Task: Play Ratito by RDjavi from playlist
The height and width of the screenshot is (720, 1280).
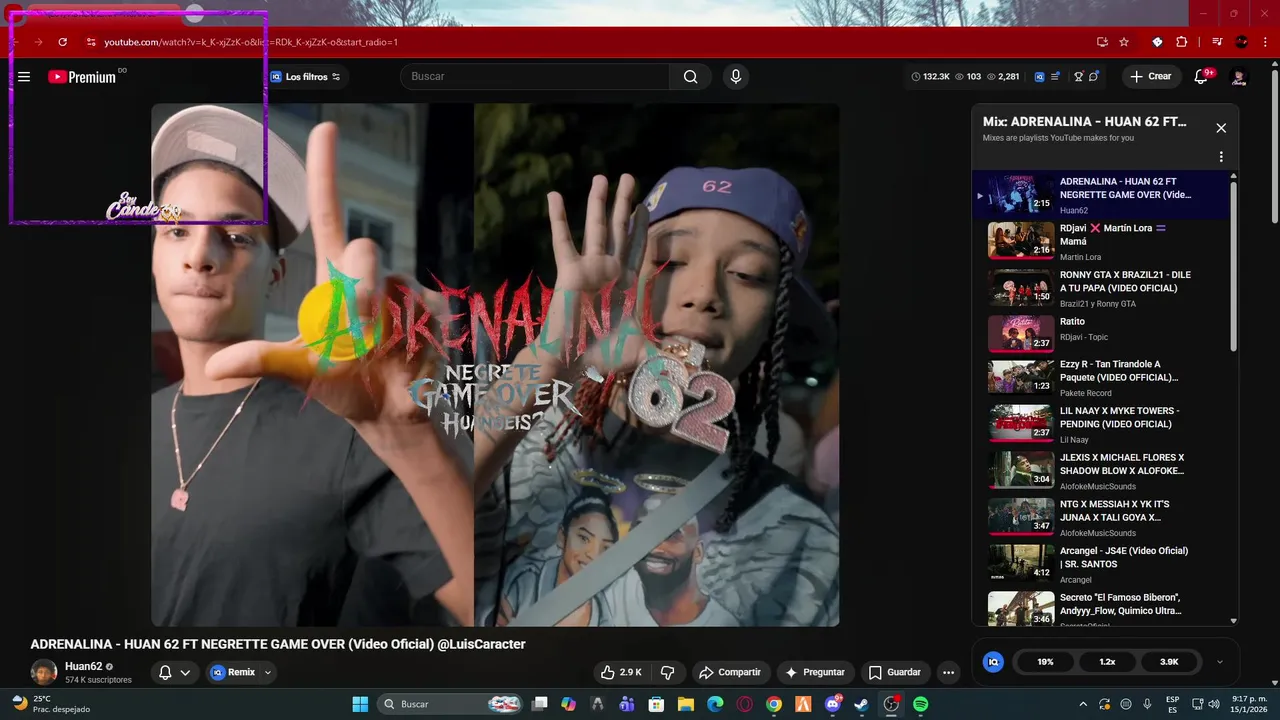Action: pos(1100,335)
